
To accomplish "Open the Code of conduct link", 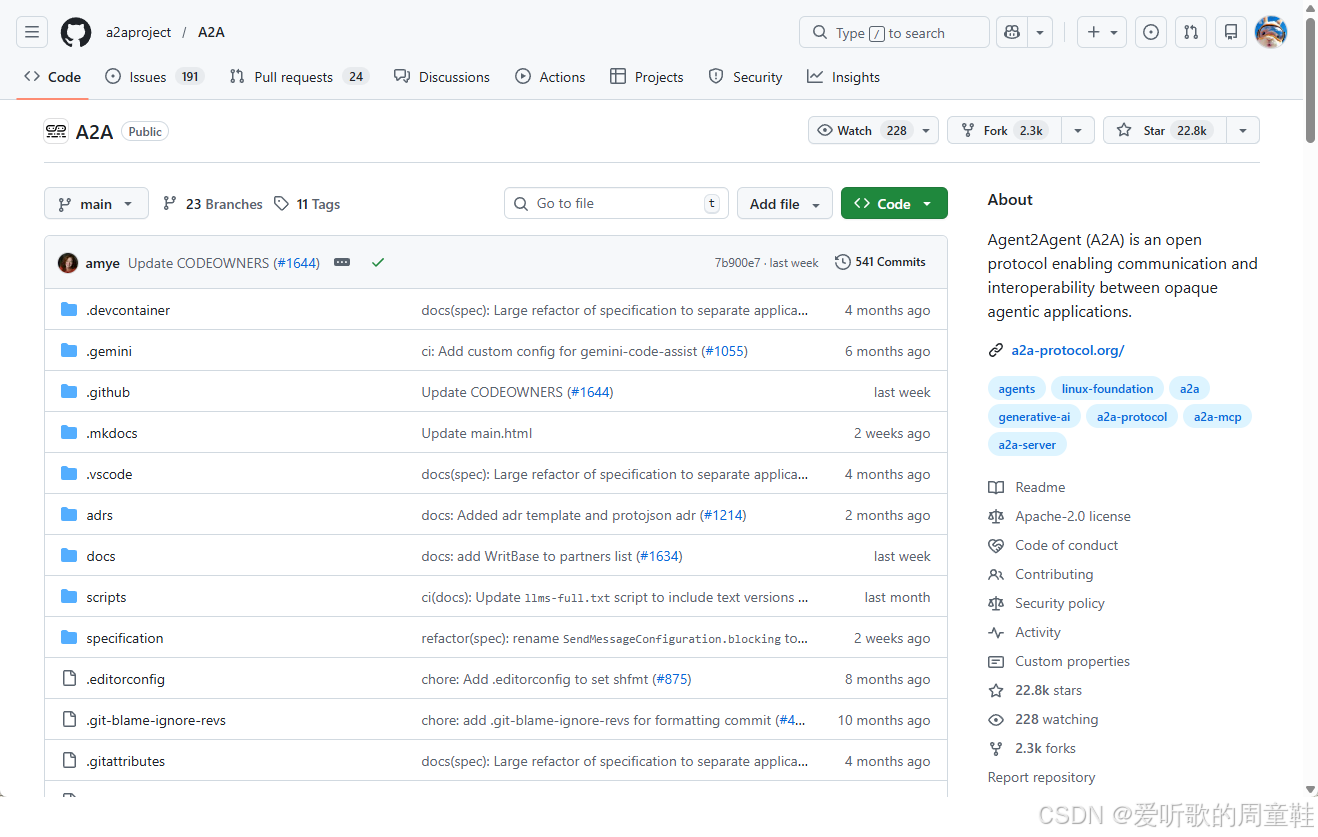I will [1054, 545].
